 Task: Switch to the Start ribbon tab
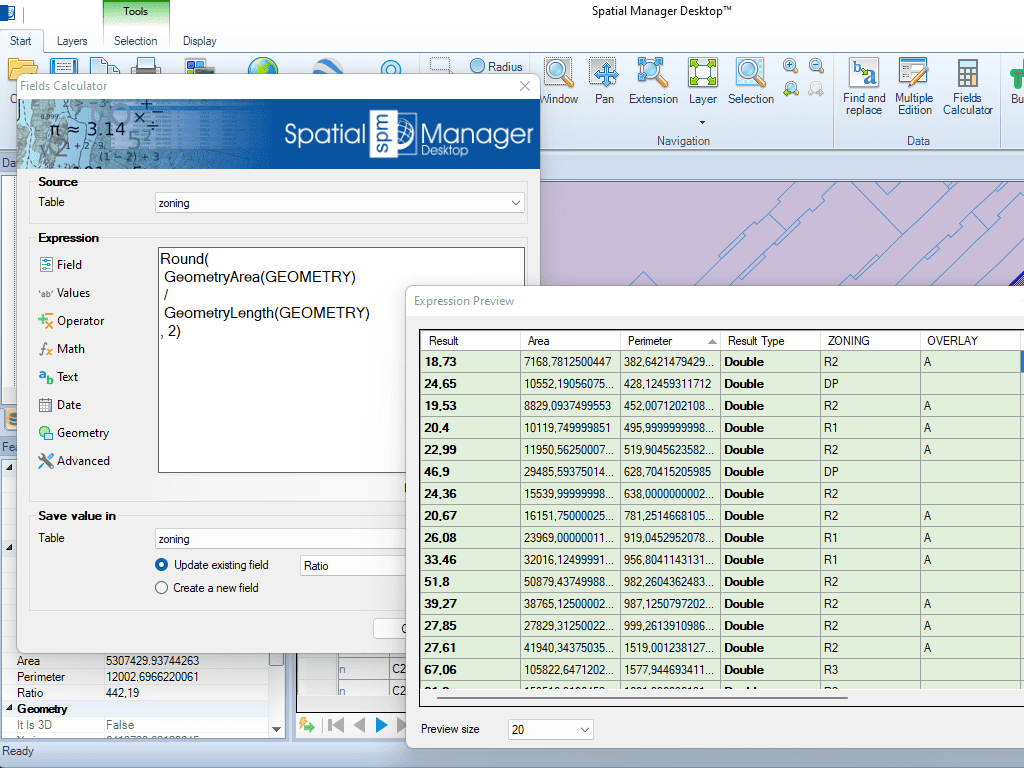(21, 40)
